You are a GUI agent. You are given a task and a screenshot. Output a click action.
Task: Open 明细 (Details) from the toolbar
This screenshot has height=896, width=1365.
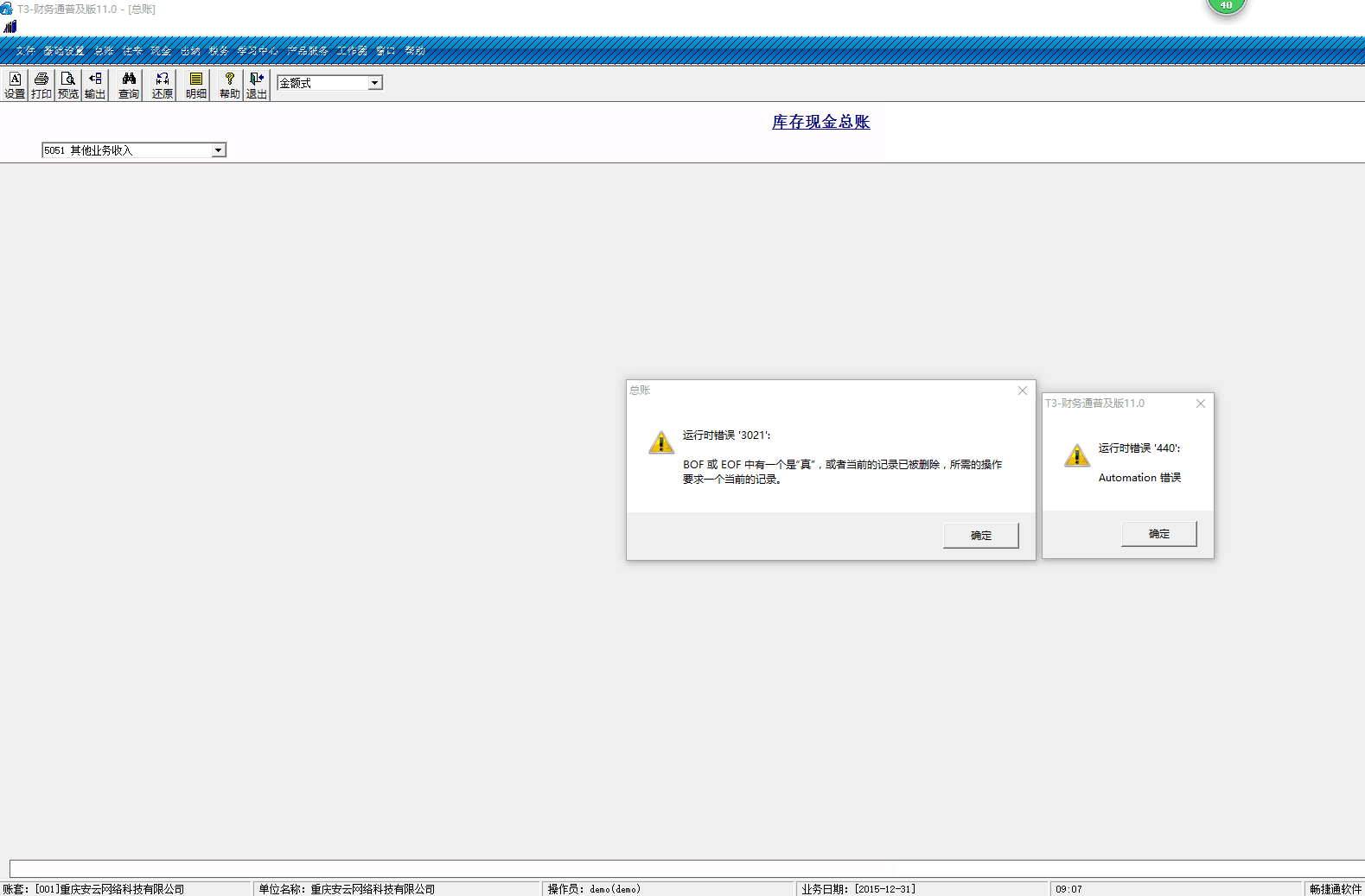click(196, 85)
